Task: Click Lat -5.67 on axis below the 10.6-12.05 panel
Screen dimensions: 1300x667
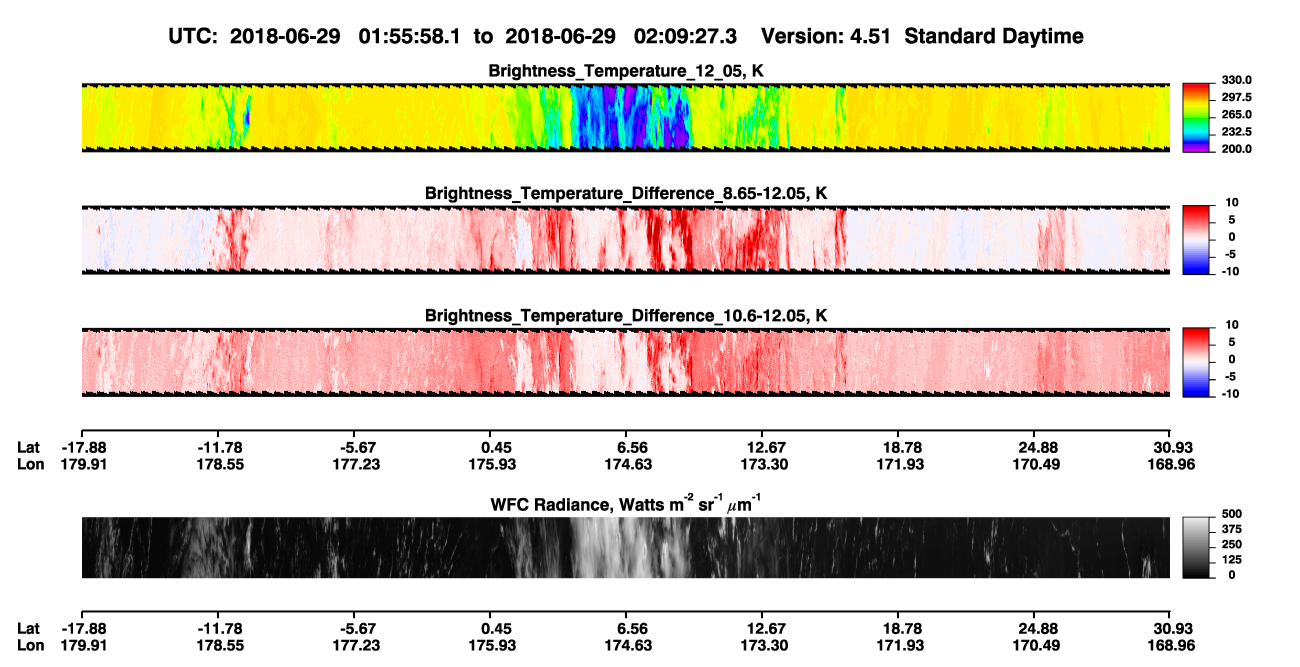Action: pos(354,448)
